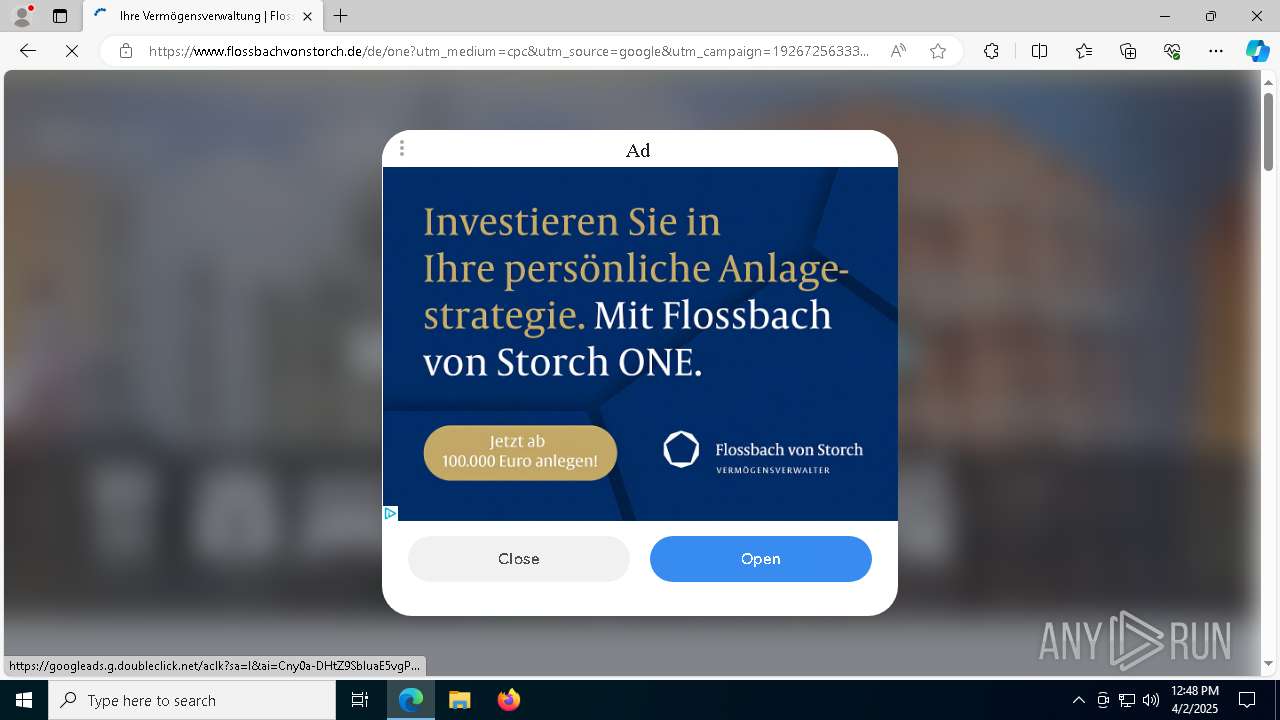Click the Jetzt ab 100.000 Euro anlegen button
The width and height of the screenshot is (1280, 720).
click(x=520, y=452)
